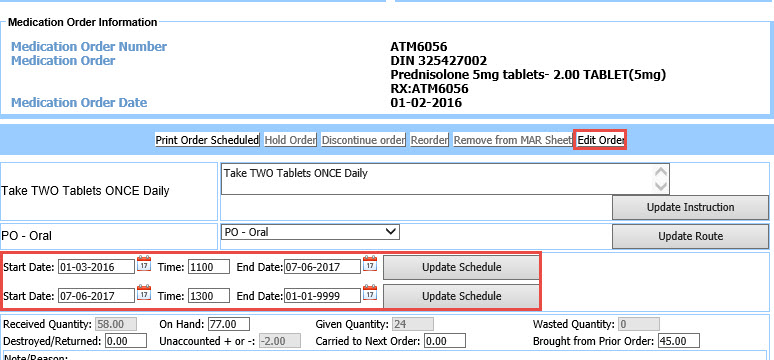Click the order date 01-02-2016

click(x=426, y=103)
